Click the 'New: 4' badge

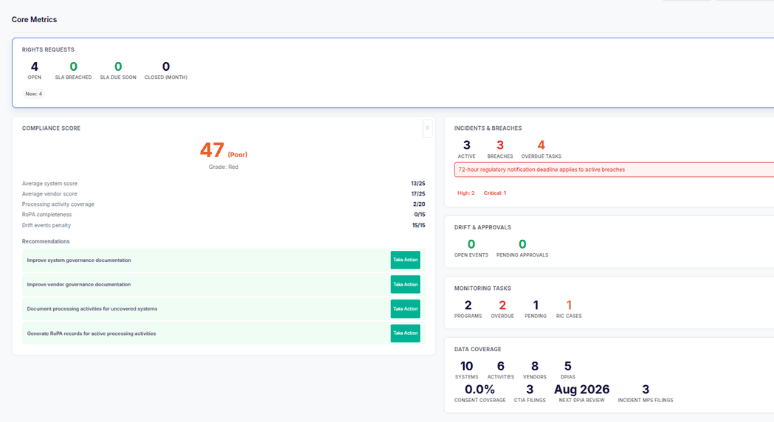click(34, 94)
